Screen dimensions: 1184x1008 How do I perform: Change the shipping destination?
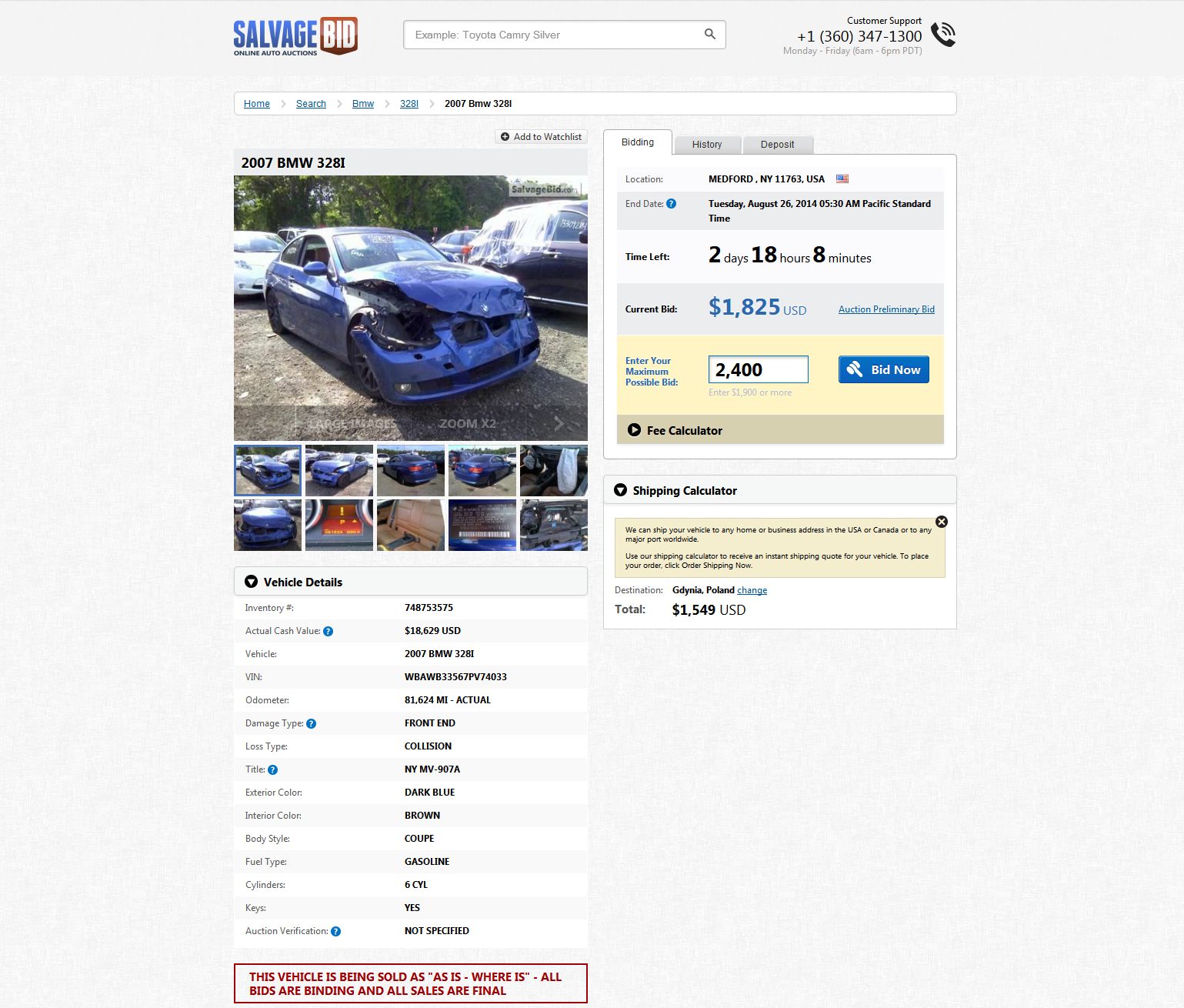[752, 591]
